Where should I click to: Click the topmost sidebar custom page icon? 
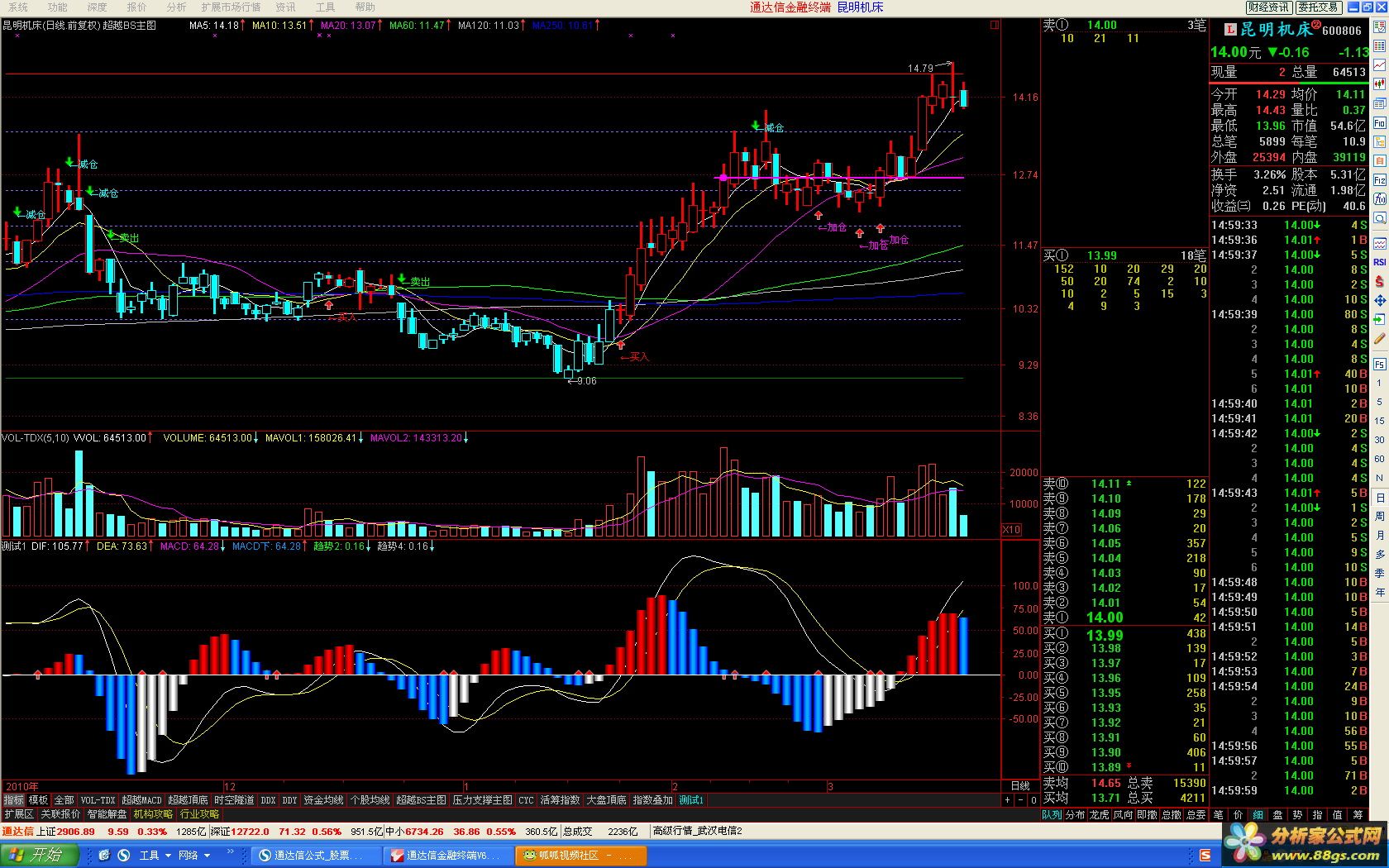tap(1379, 26)
